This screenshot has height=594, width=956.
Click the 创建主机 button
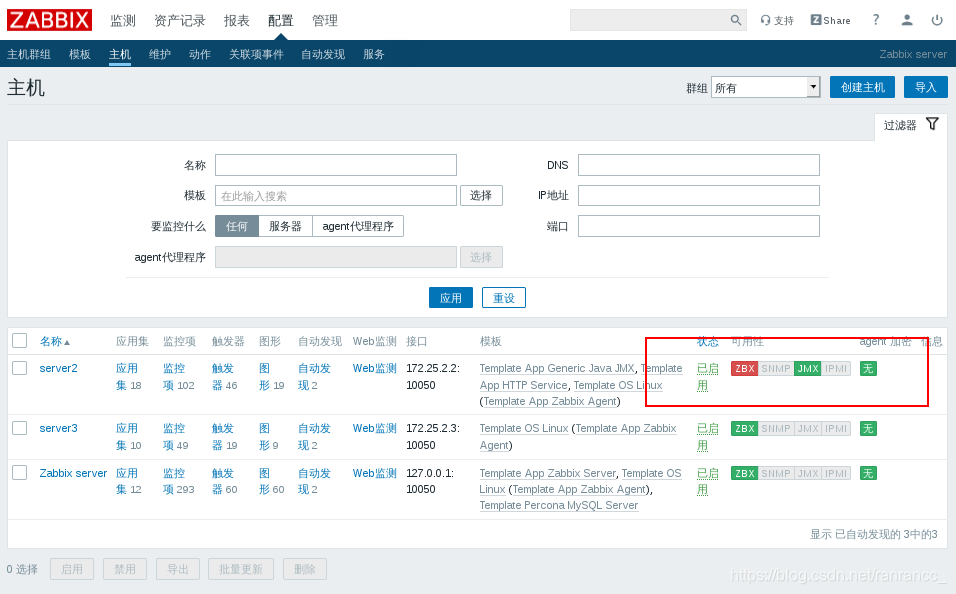point(862,87)
